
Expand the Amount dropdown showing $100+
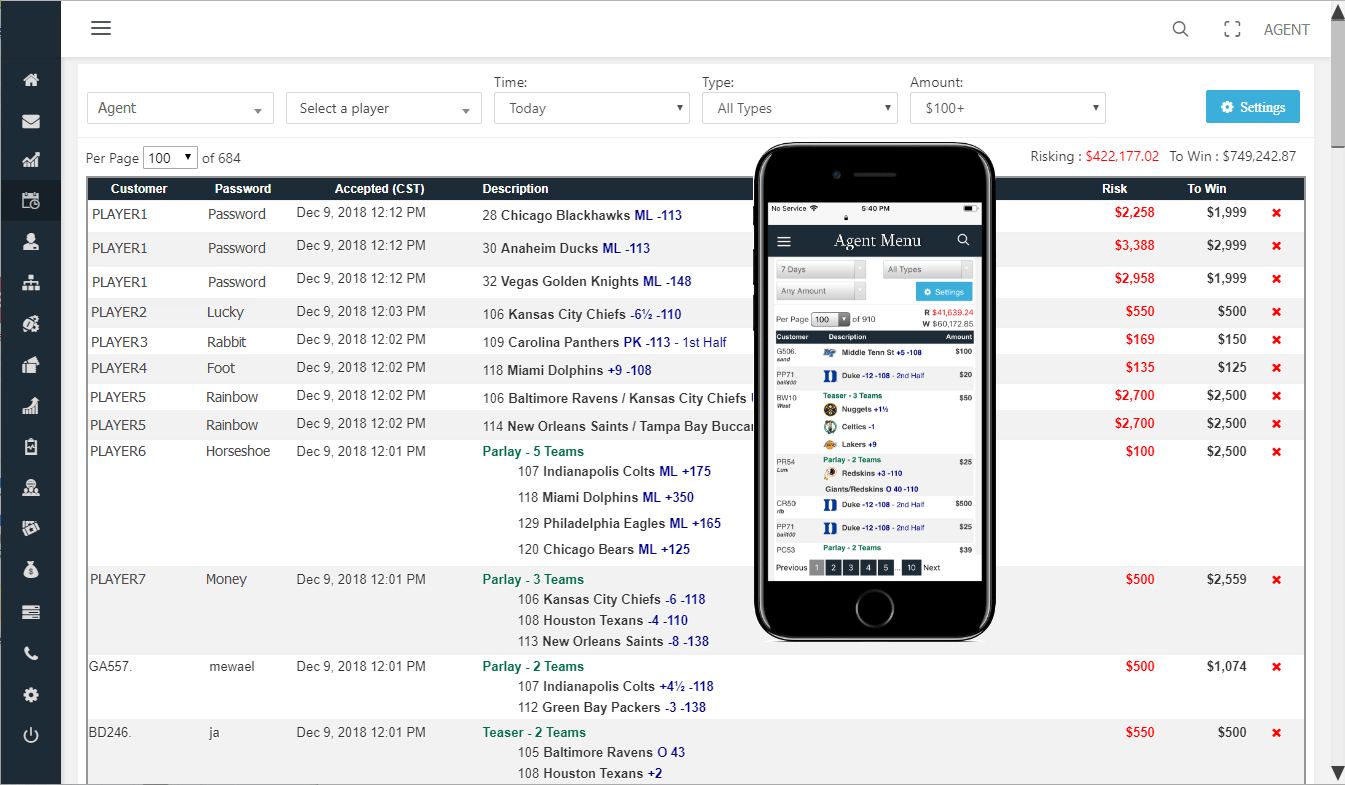point(1007,108)
